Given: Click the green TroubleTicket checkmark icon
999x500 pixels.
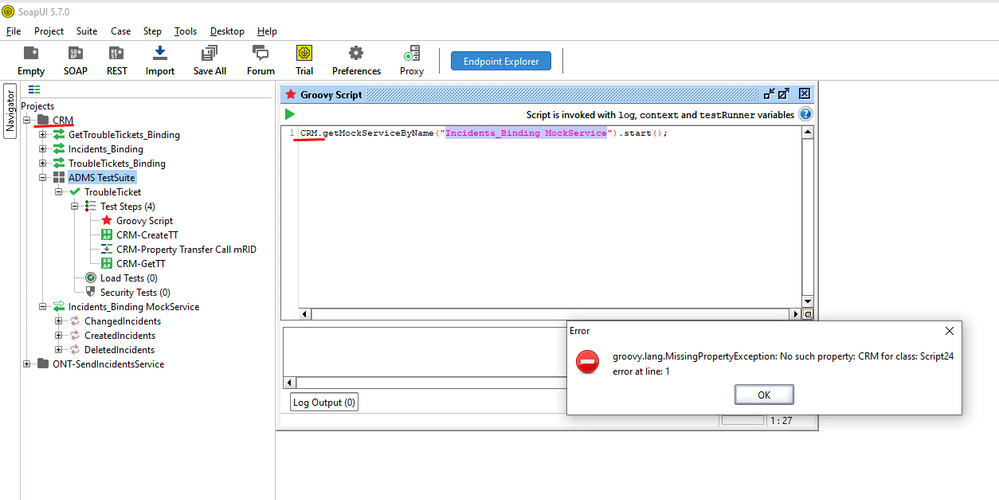Looking at the screenshot, I should (75, 192).
